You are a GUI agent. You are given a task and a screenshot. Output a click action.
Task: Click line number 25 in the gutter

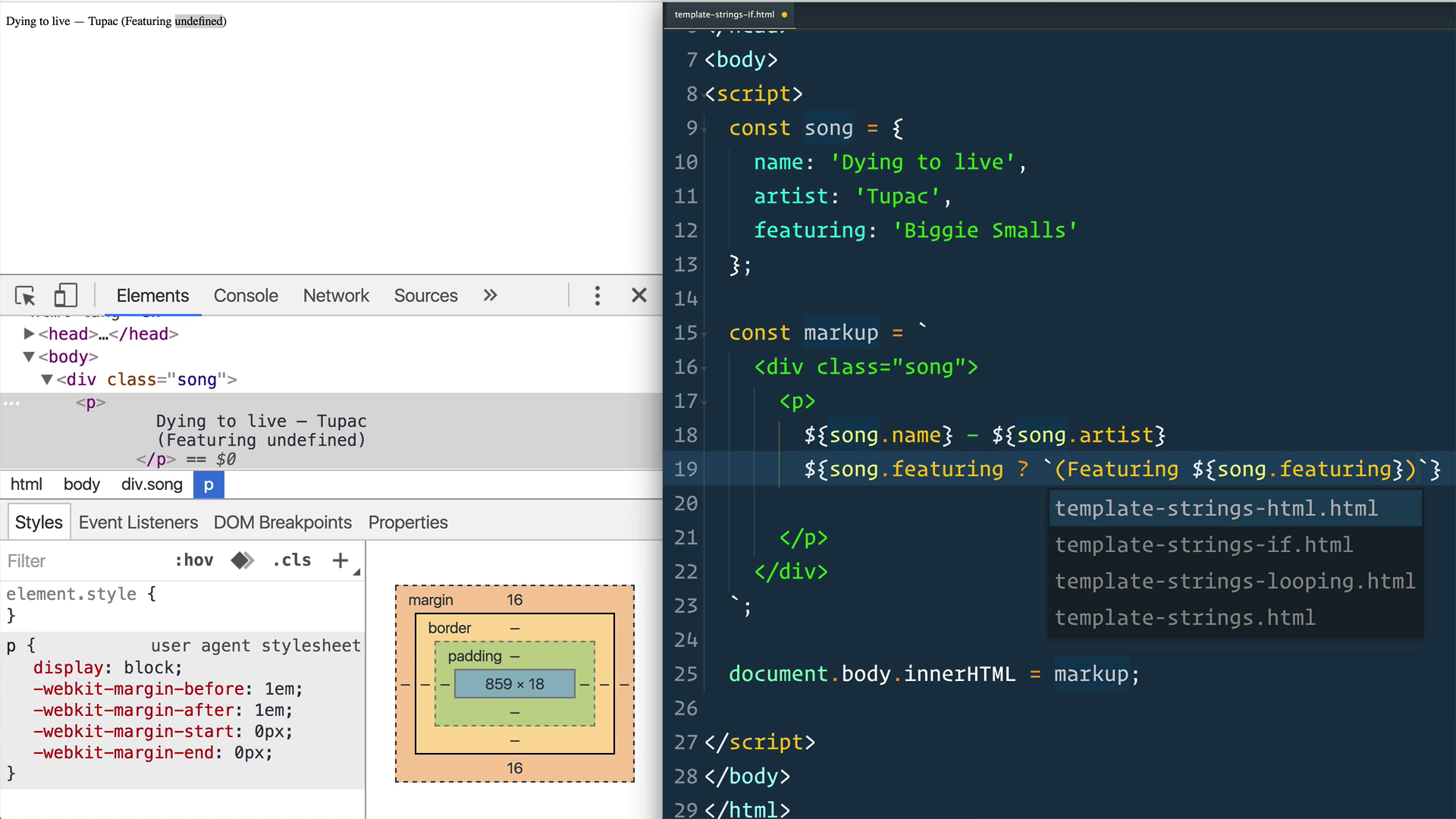pyautogui.click(x=686, y=674)
